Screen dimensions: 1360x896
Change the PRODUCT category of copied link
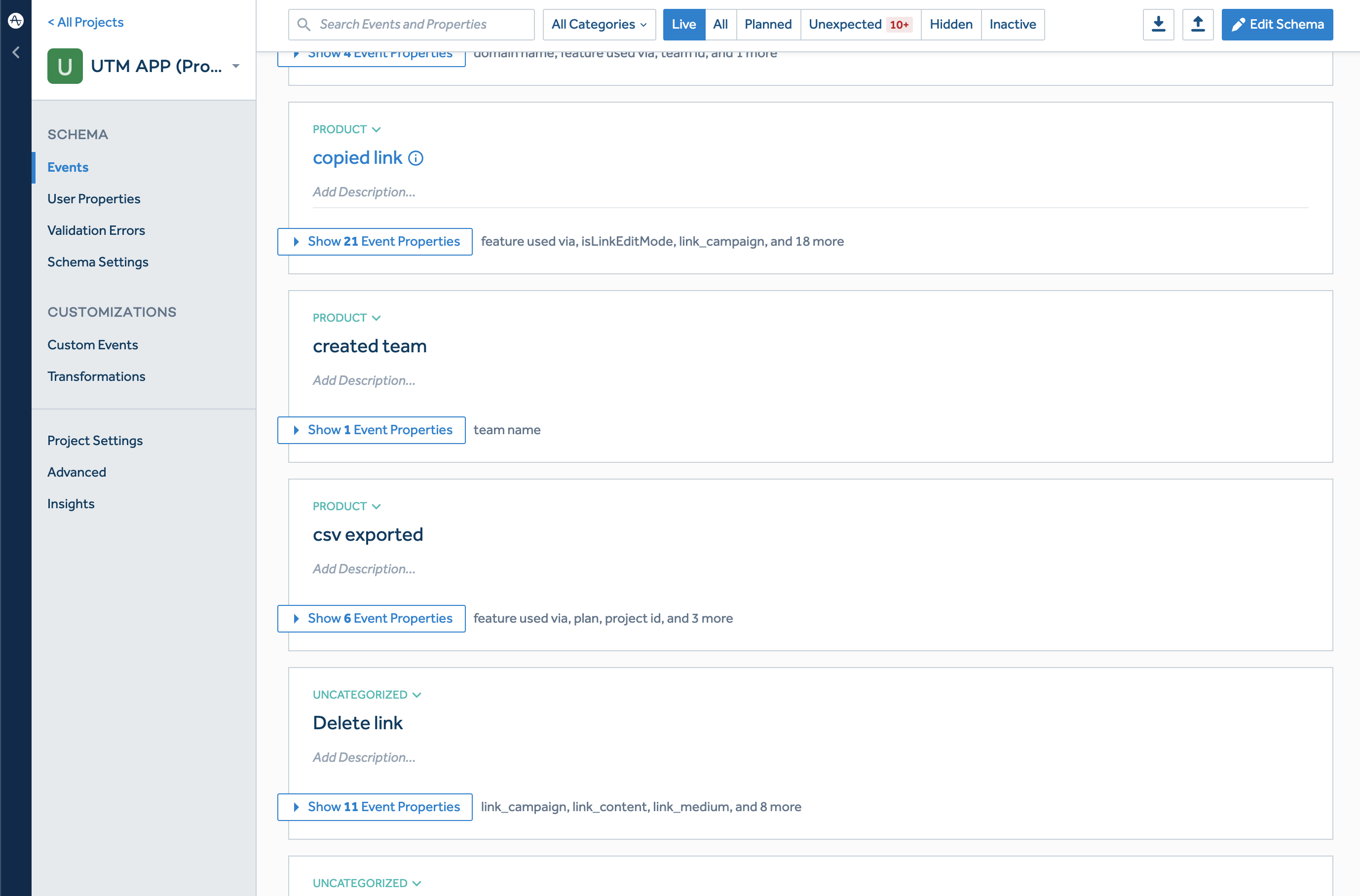pos(346,129)
